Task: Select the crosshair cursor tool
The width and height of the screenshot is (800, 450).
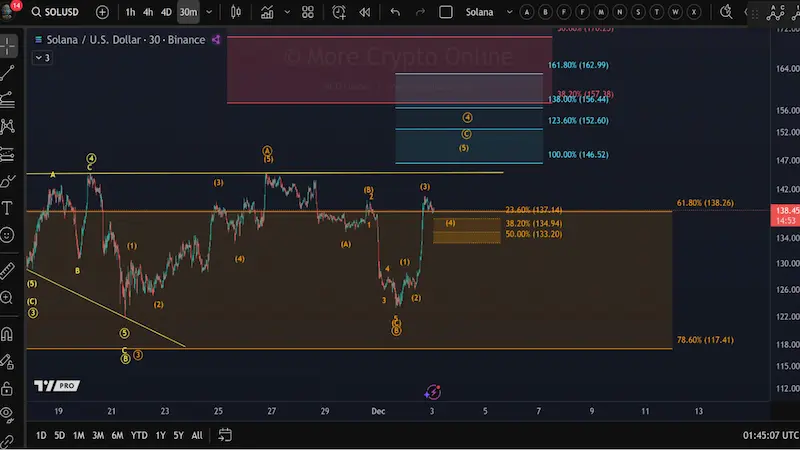Action: [x=8, y=46]
